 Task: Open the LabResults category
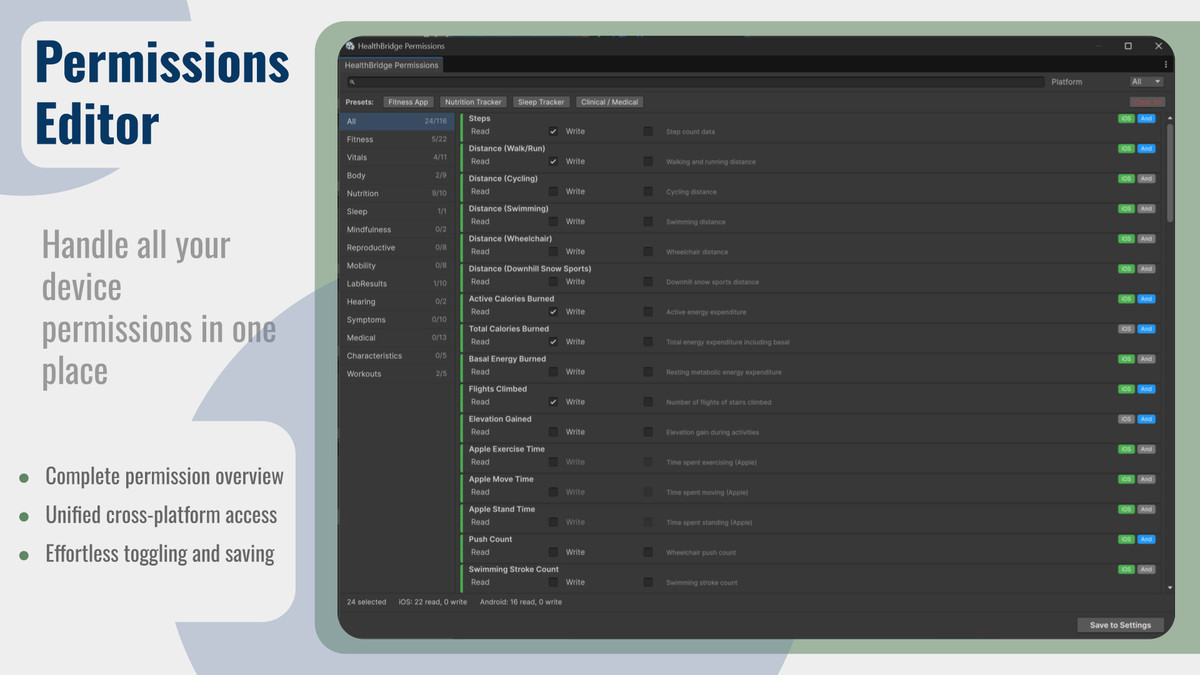[397, 283]
